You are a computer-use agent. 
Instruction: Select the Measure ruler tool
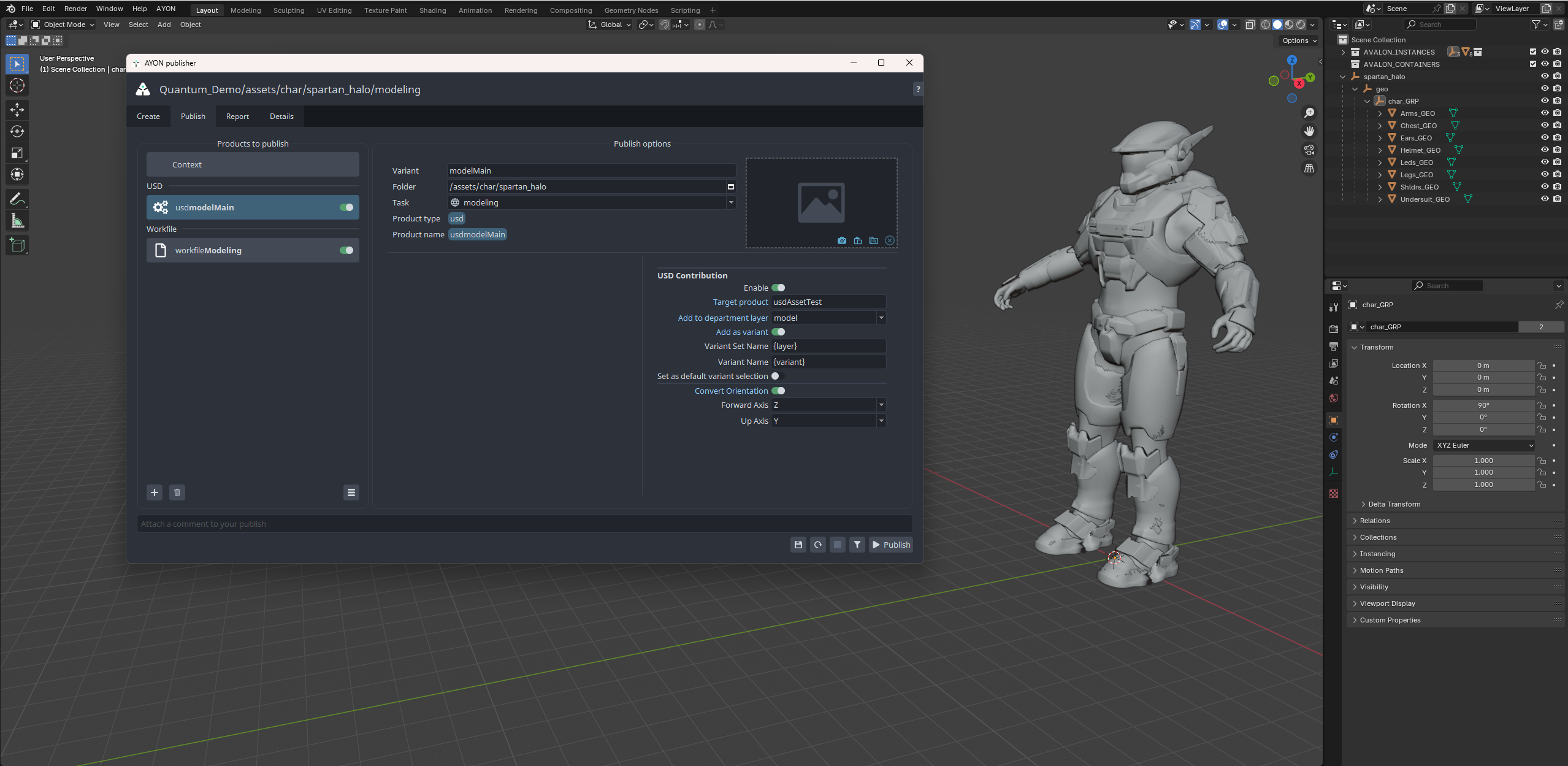coord(17,221)
